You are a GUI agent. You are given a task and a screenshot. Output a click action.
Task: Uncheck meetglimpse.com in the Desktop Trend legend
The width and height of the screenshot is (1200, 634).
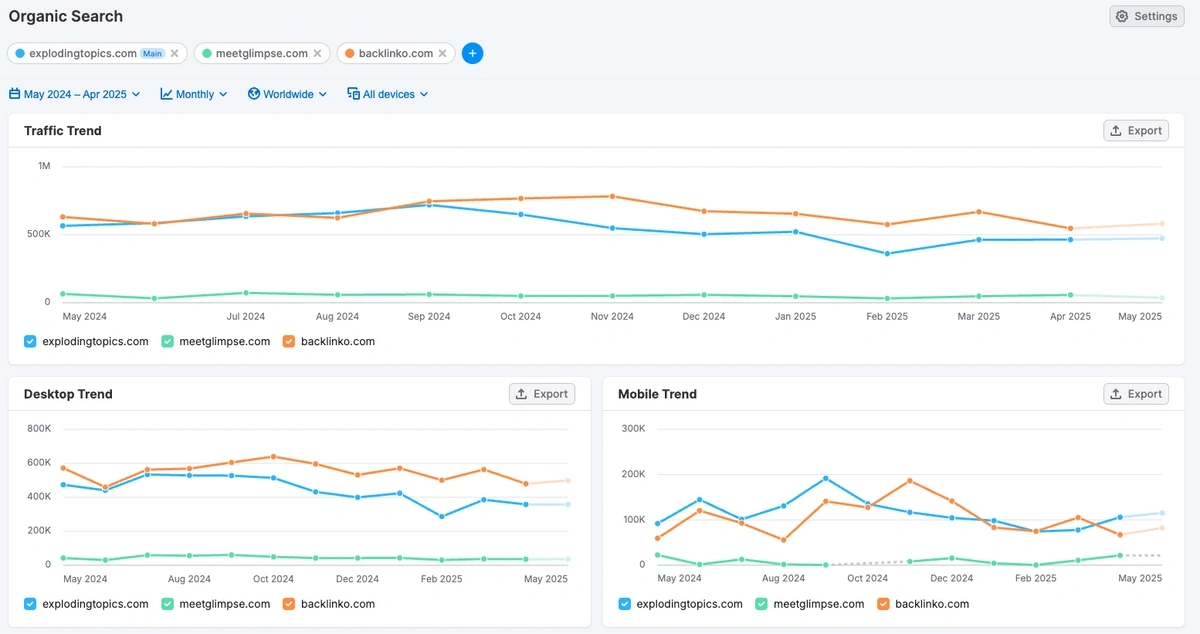click(167, 604)
